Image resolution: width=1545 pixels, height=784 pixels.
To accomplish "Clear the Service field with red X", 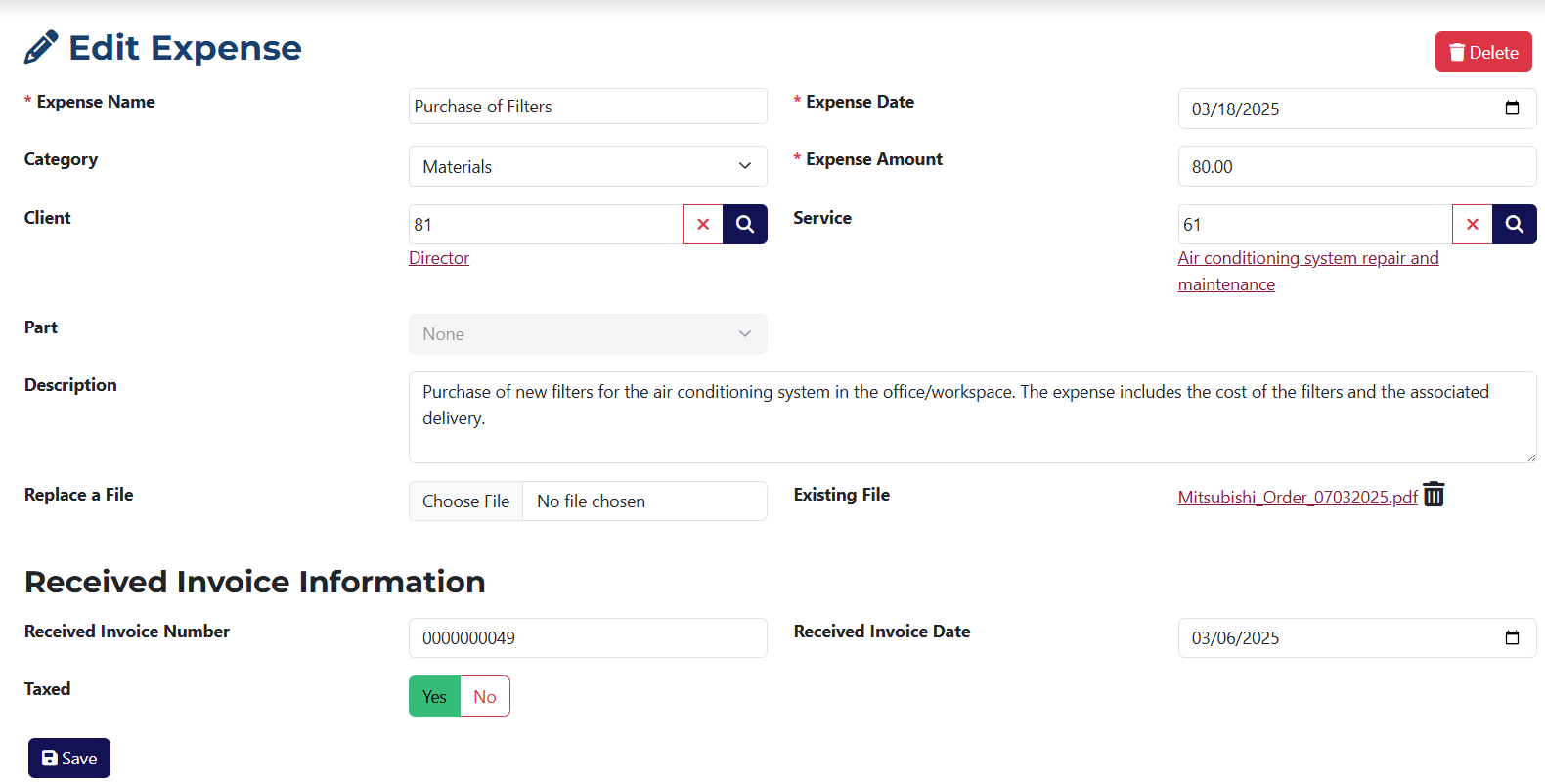I will pos(1473,225).
